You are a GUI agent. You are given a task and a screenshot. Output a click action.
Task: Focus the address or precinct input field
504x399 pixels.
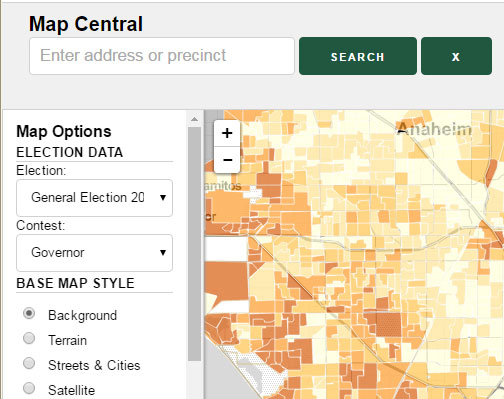pyautogui.click(x=162, y=56)
